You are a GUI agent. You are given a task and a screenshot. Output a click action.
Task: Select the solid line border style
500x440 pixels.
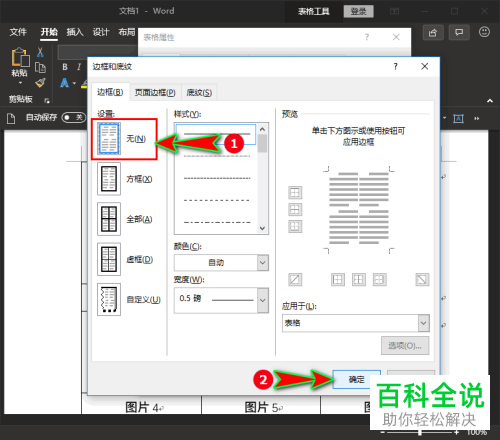(x=216, y=134)
